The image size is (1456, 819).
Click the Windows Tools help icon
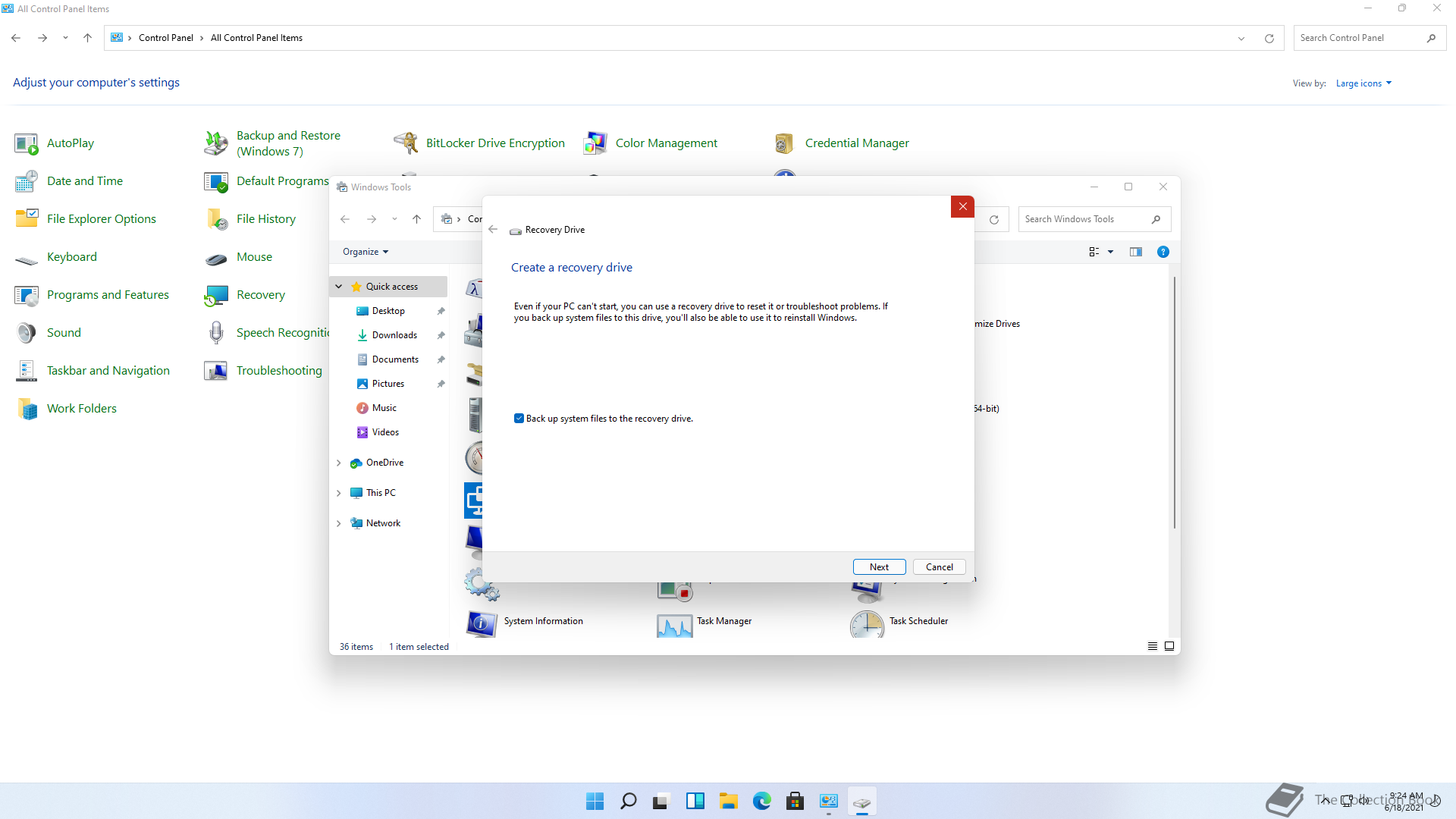[1163, 252]
